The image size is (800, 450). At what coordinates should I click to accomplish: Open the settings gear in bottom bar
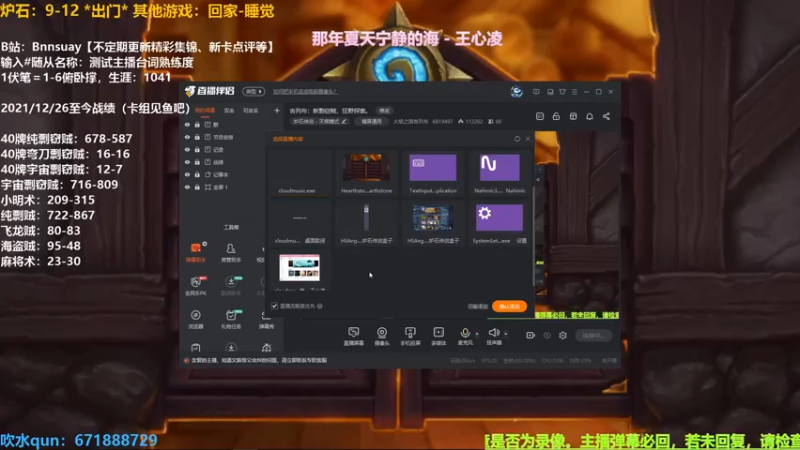[563, 335]
